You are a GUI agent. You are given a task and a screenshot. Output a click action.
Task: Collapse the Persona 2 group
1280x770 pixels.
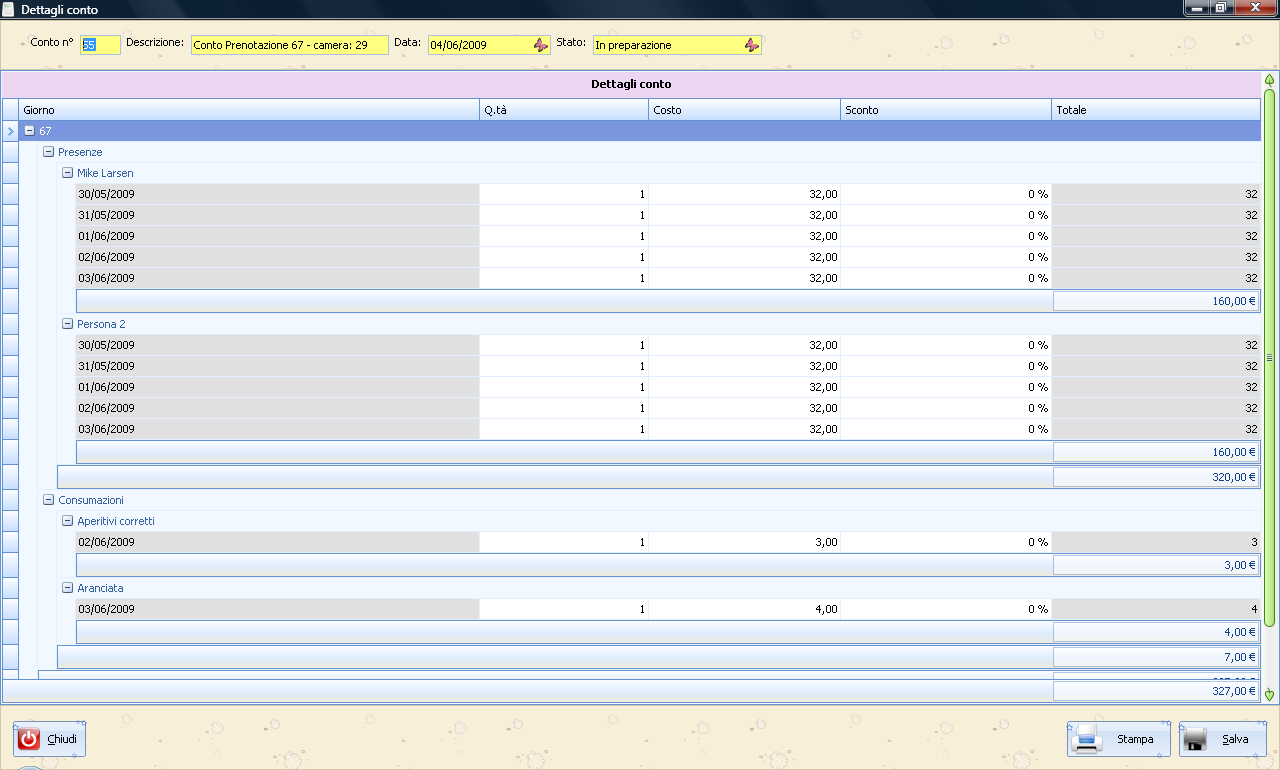pos(67,324)
